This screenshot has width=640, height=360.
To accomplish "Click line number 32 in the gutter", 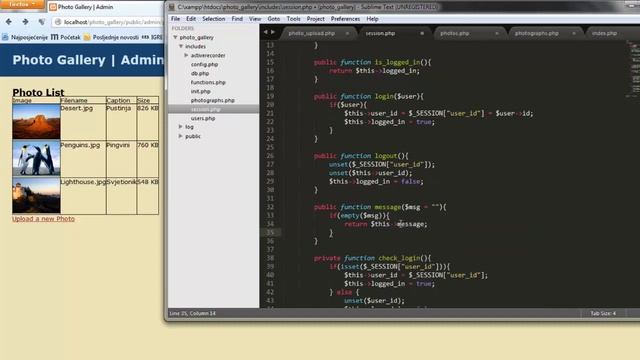I will 270,207.
